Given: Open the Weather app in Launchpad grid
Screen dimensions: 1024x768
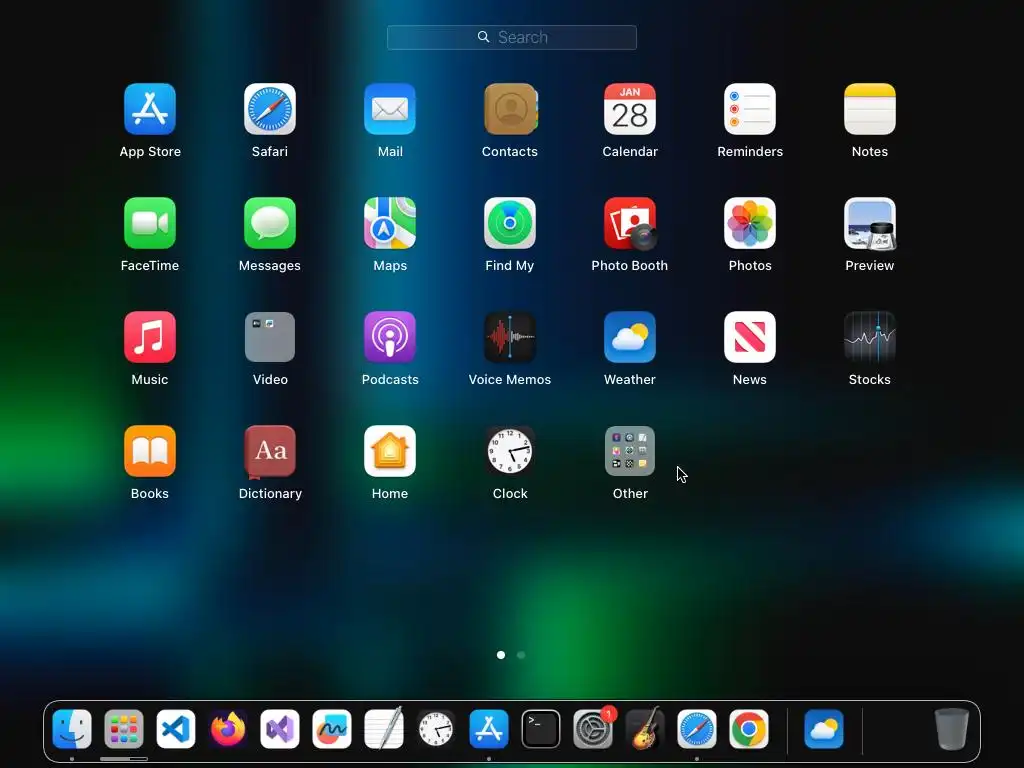Looking at the screenshot, I should click(x=630, y=337).
